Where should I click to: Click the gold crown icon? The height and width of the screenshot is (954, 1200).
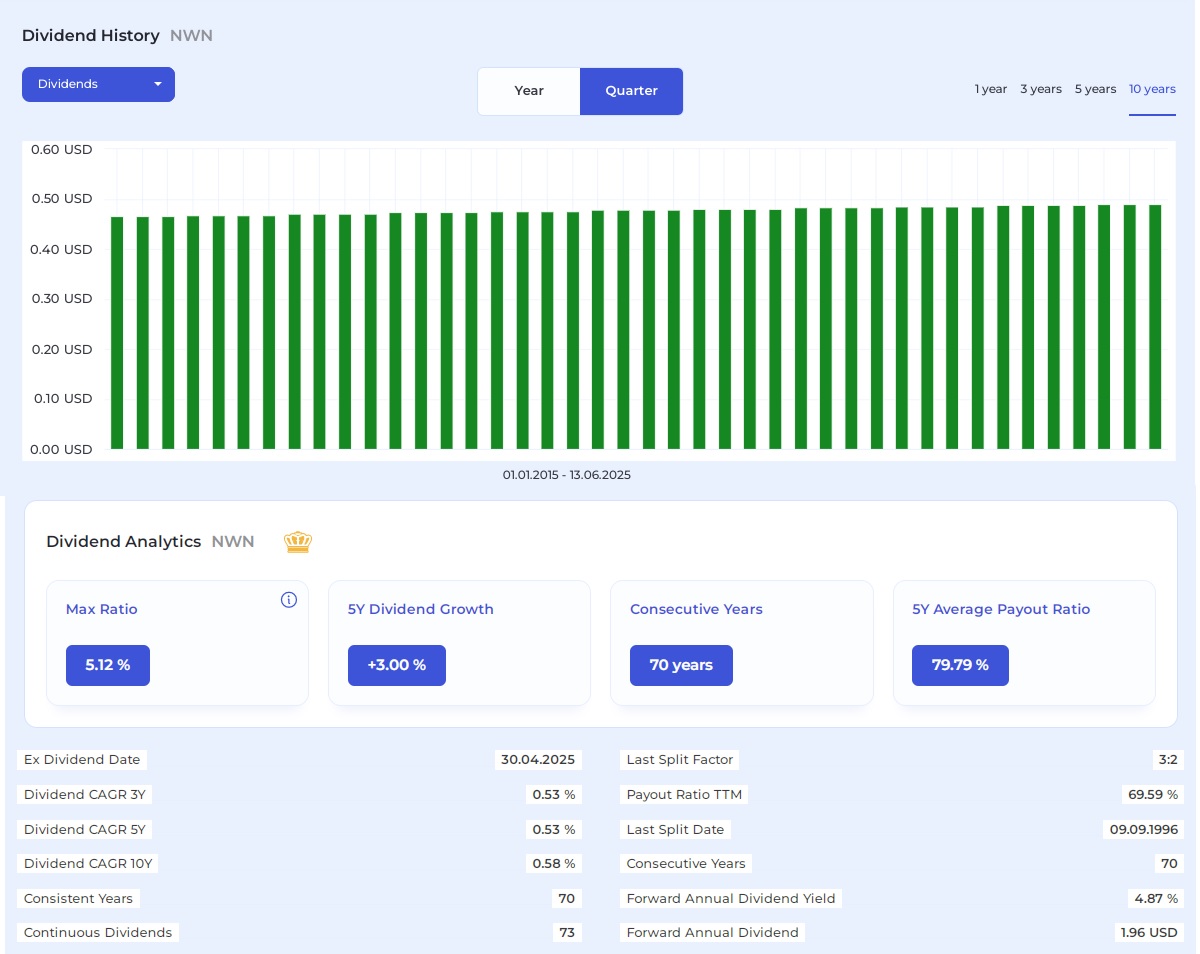point(298,542)
